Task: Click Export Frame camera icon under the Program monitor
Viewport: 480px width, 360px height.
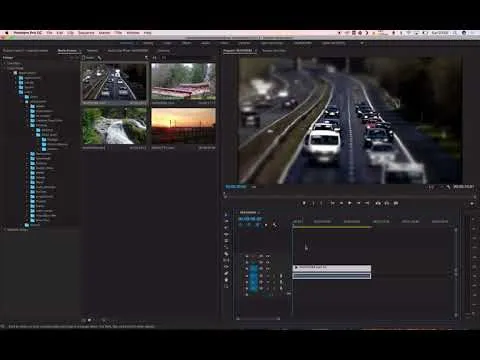Action: pos(396,203)
